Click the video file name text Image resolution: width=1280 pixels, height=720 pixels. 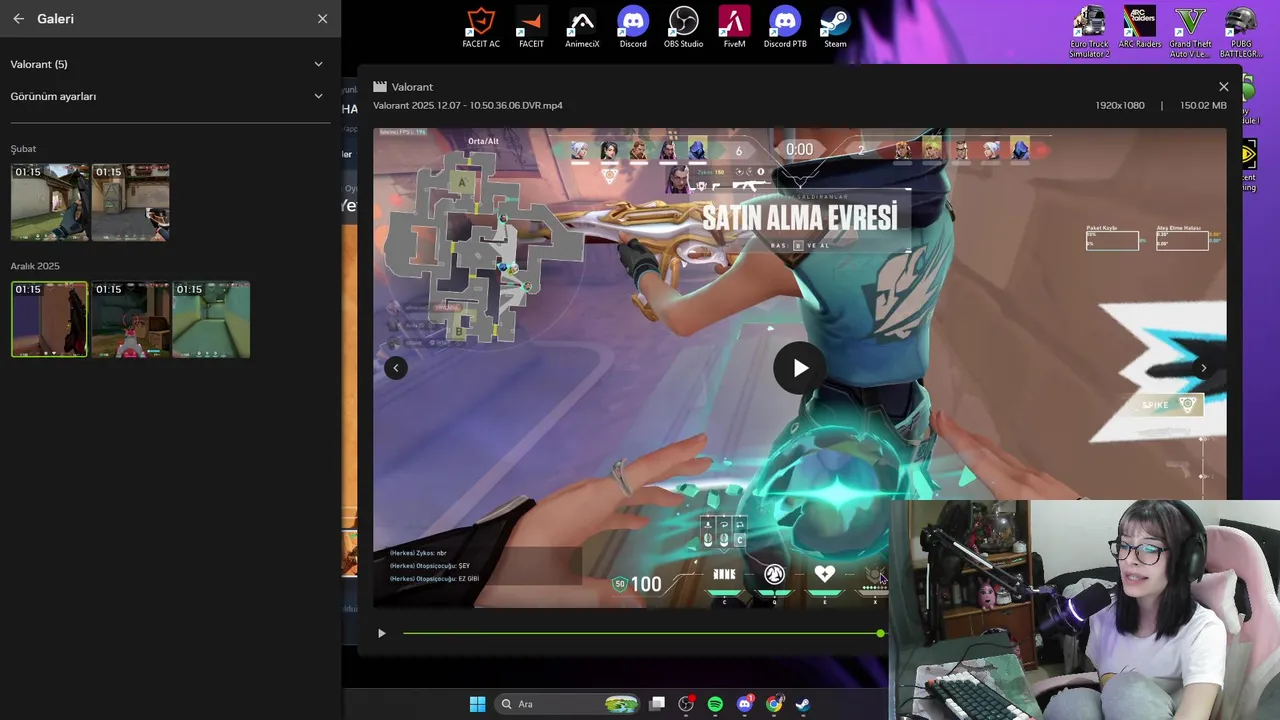(468, 105)
